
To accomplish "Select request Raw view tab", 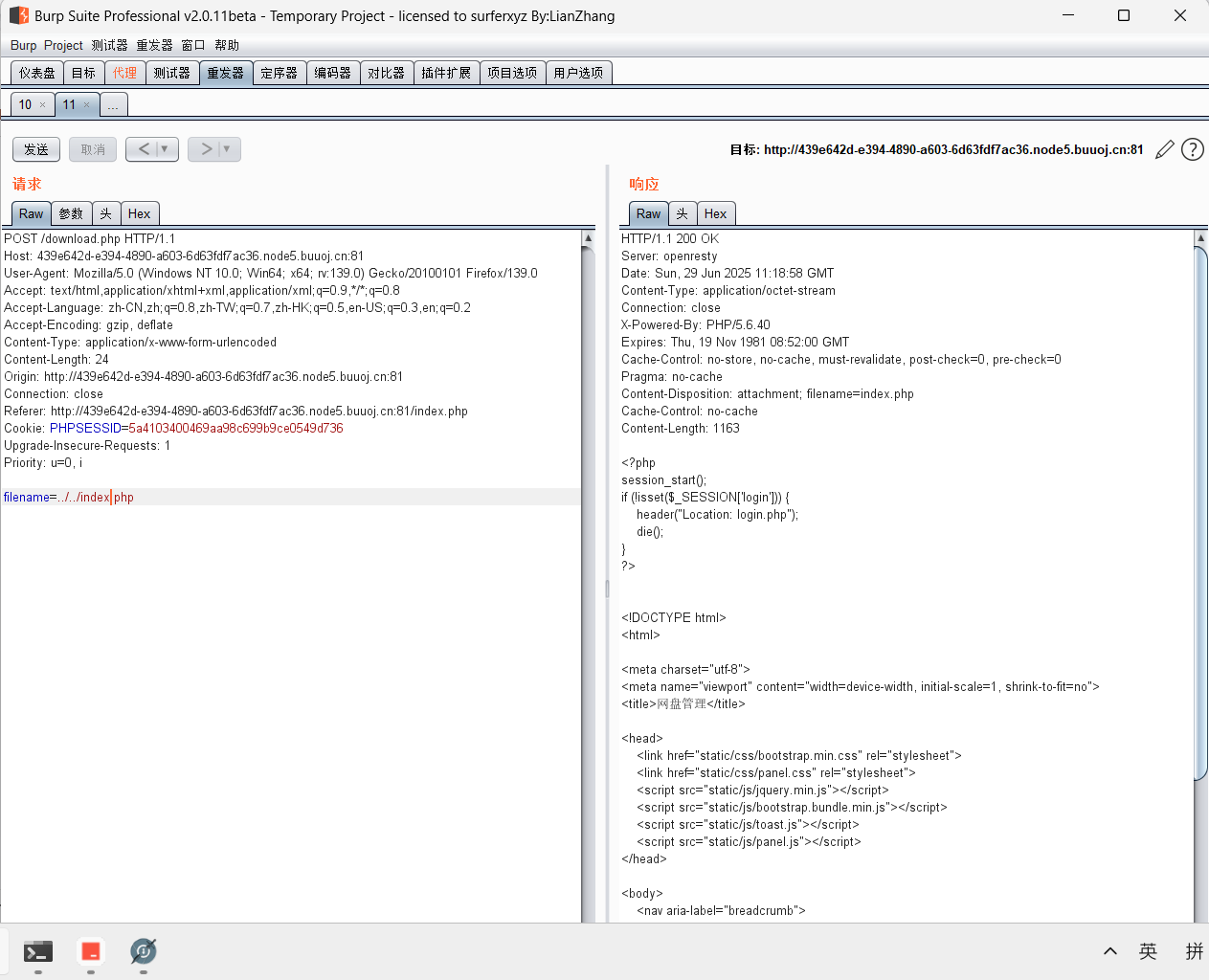I will coord(31,213).
